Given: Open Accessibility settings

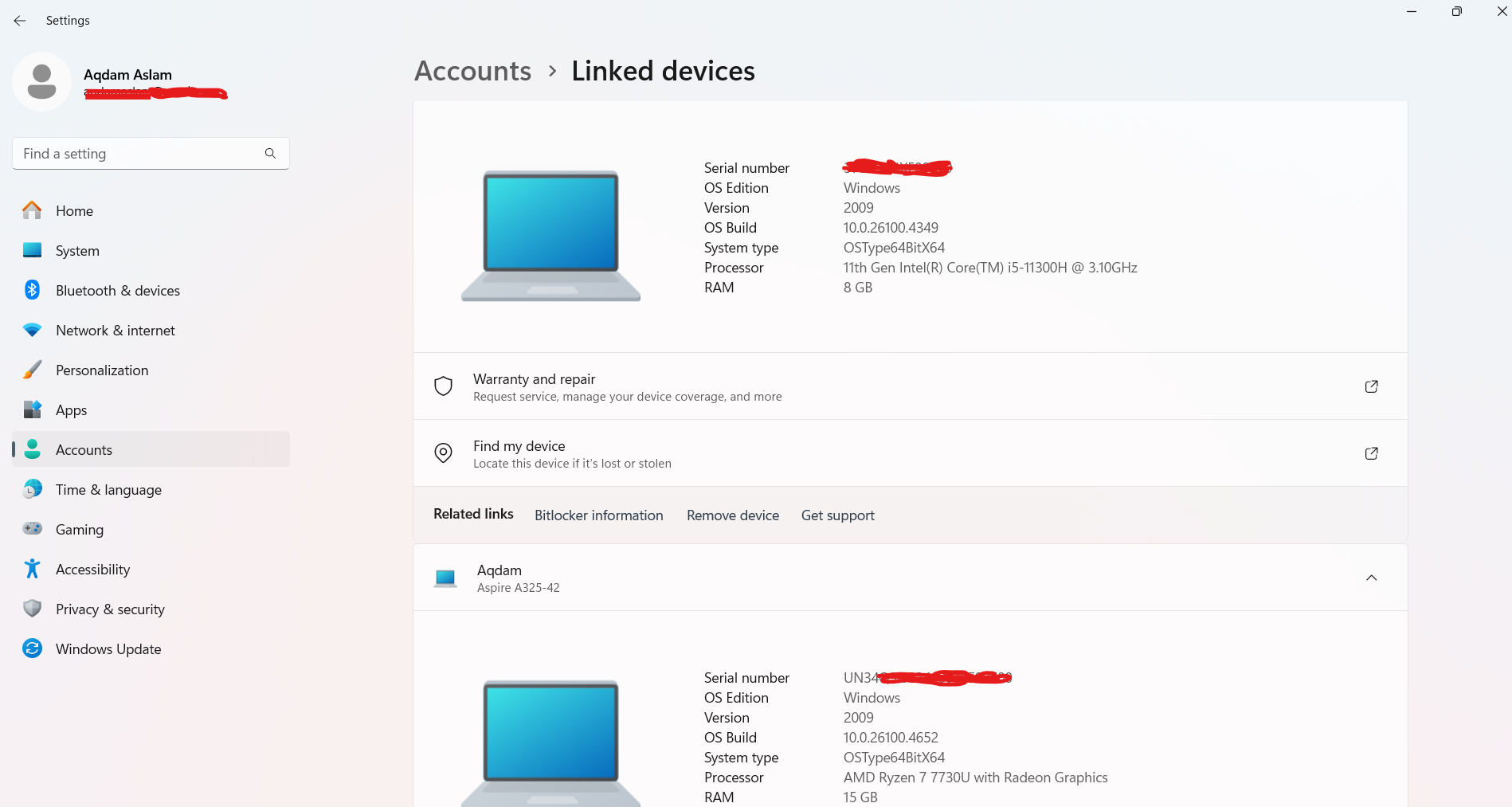Looking at the screenshot, I should [92, 569].
